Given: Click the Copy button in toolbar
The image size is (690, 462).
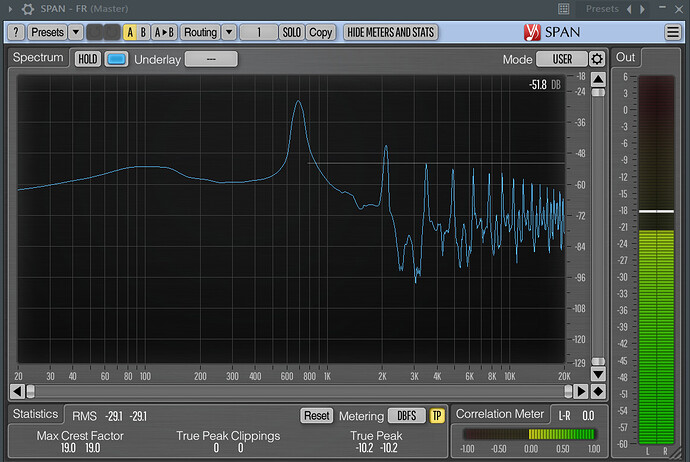Looking at the screenshot, I should click(x=320, y=32).
